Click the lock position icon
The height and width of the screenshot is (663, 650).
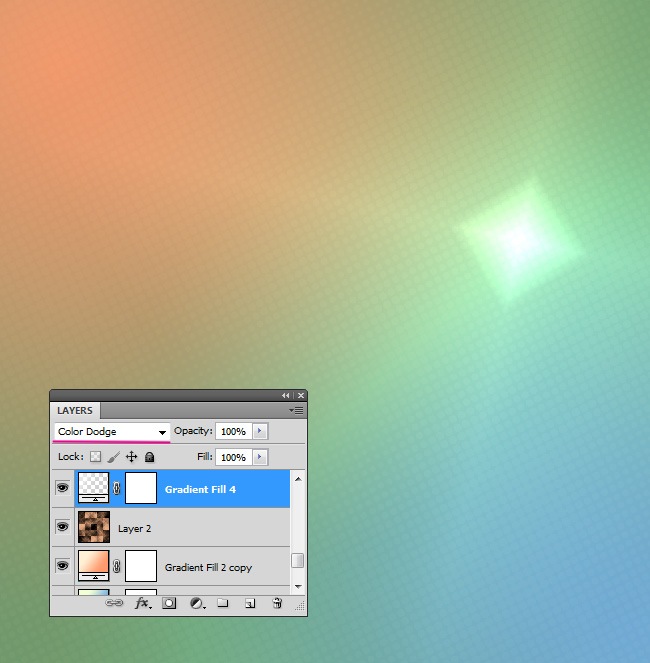pyautogui.click(x=131, y=457)
